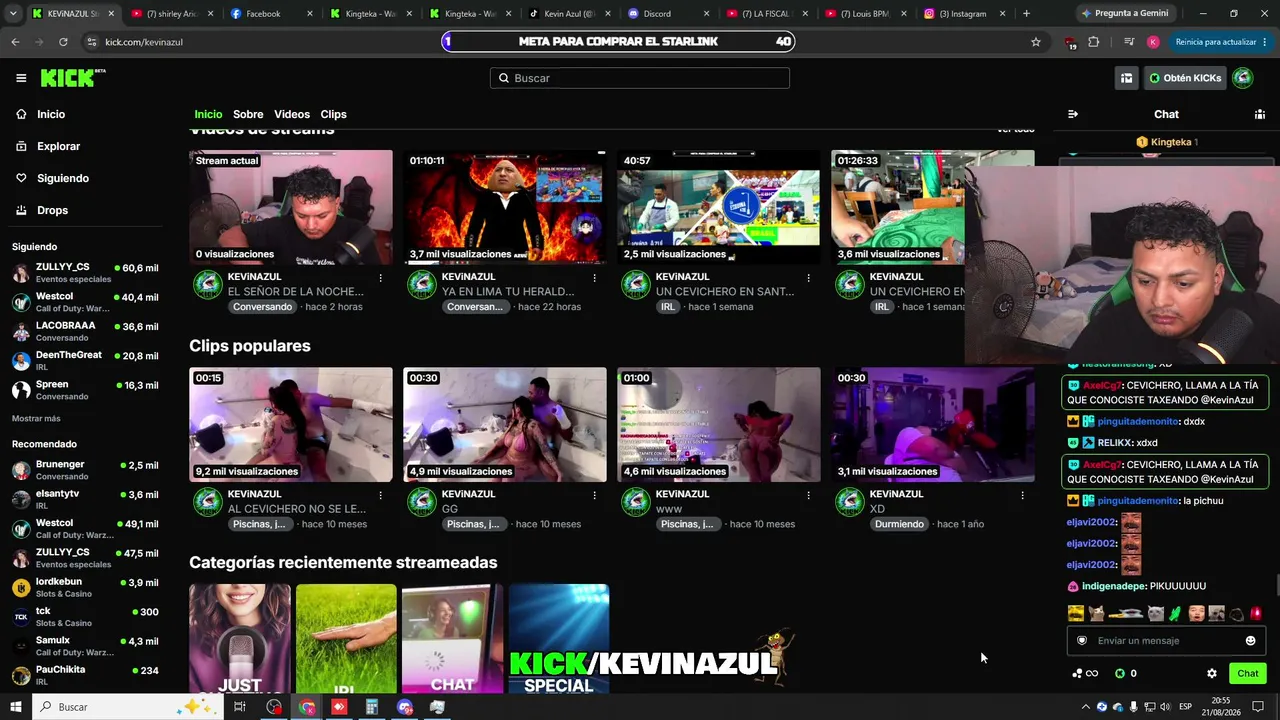Play the 00:15 popular clip thumbnail
This screenshot has height=720, width=1280.
(x=291, y=425)
